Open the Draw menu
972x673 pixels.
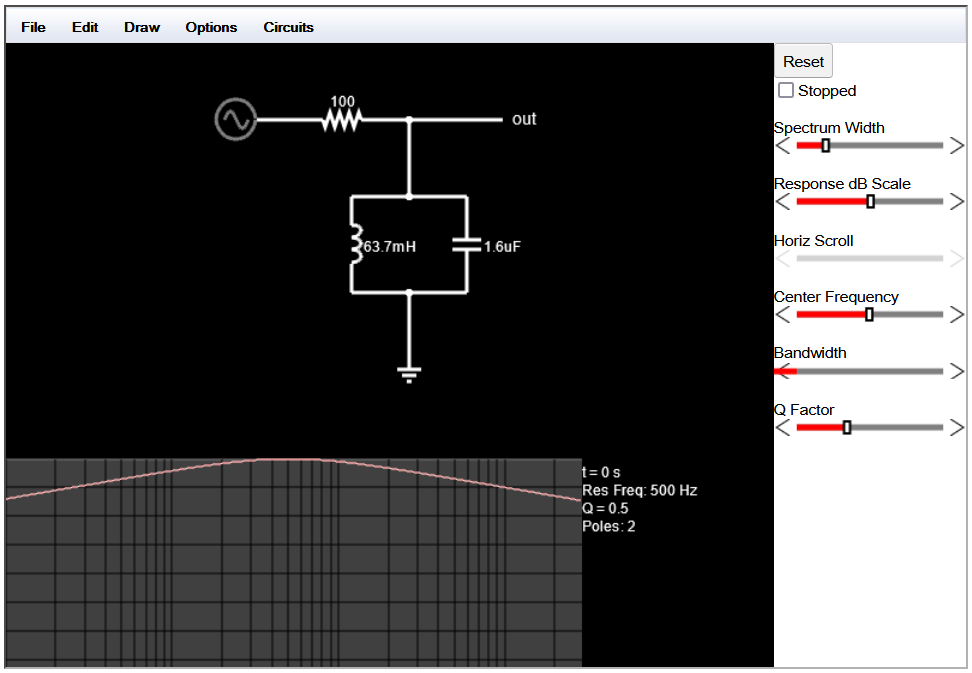coord(142,27)
